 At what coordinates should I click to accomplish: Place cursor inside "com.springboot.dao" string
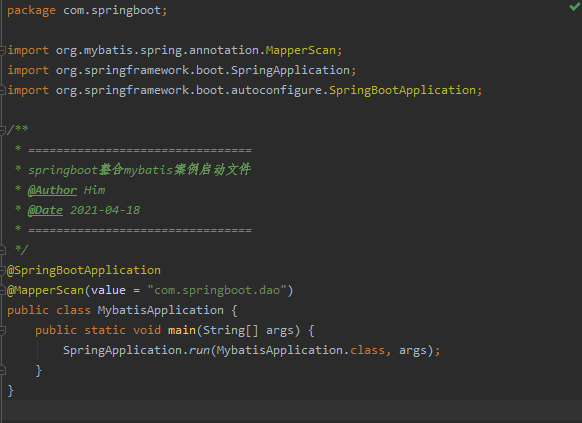[217, 290]
